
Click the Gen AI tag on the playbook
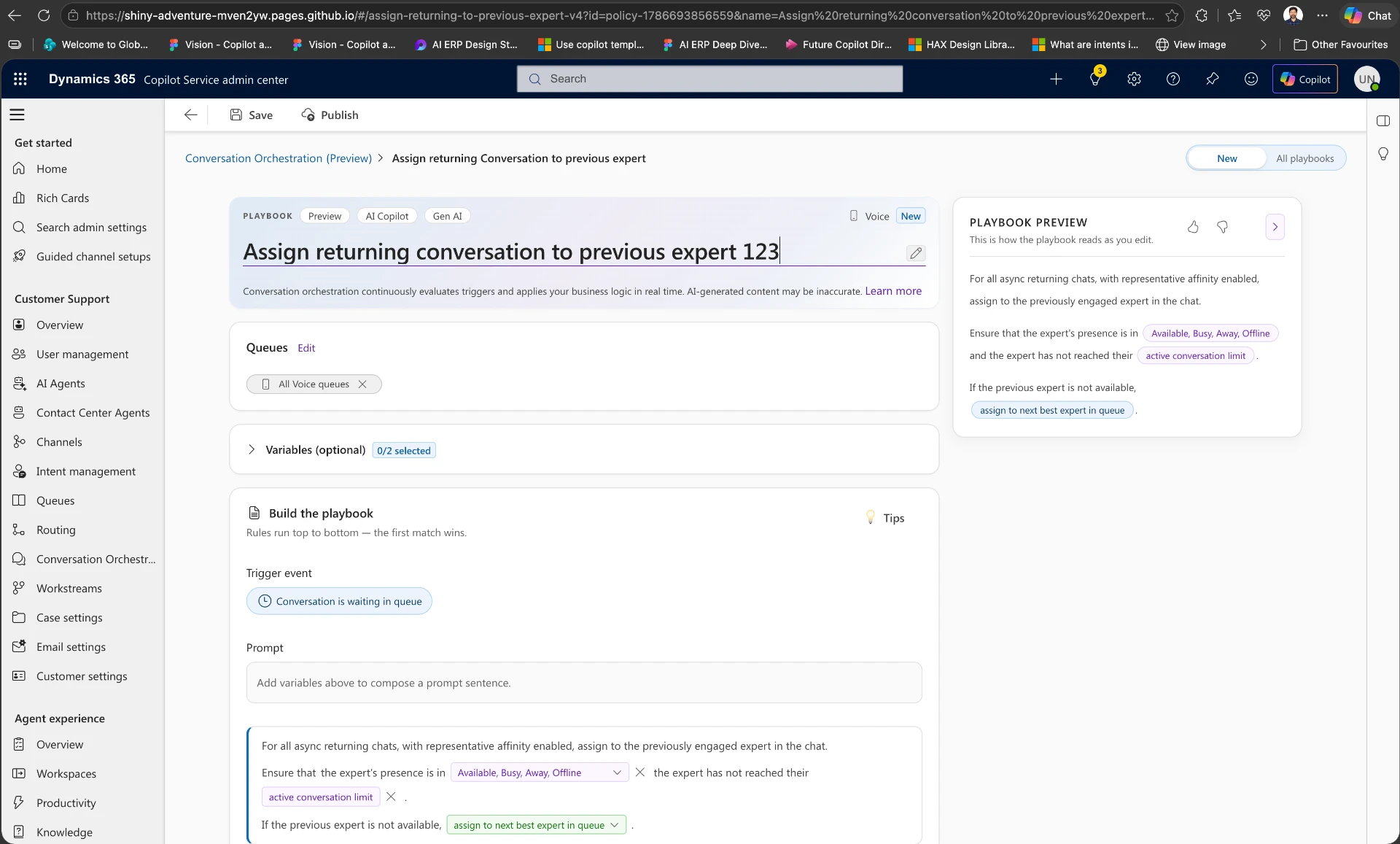coord(447,216)
